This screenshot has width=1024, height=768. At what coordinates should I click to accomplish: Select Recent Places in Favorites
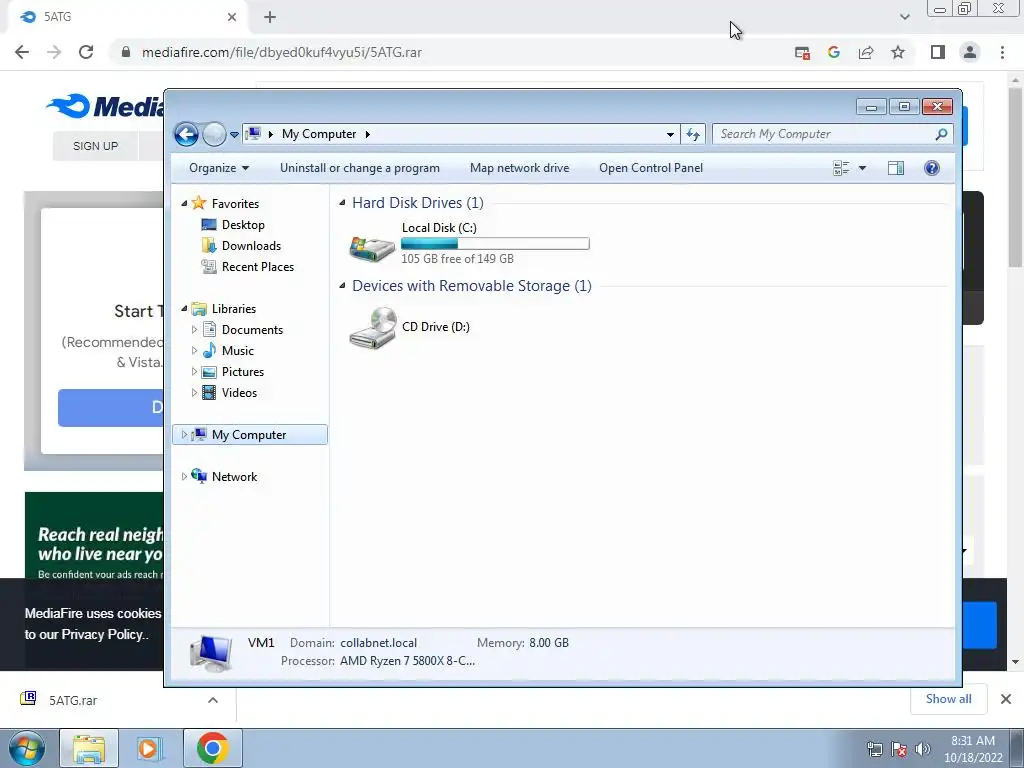tap(257, 266)
